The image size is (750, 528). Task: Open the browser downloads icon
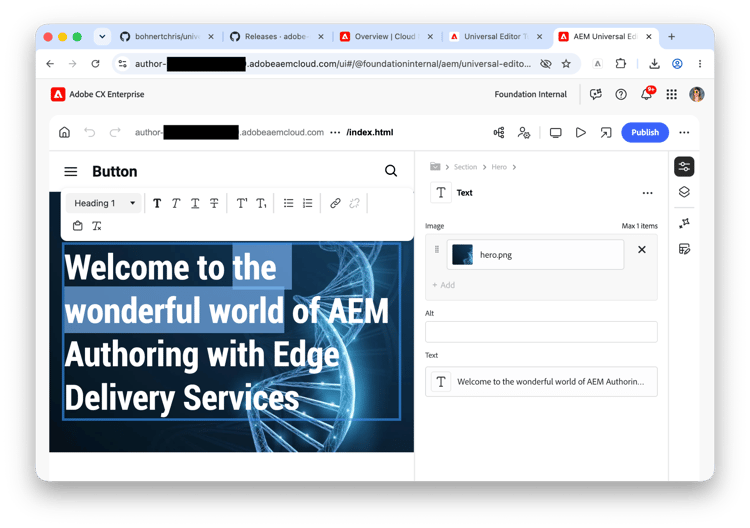tap(654, 64)
